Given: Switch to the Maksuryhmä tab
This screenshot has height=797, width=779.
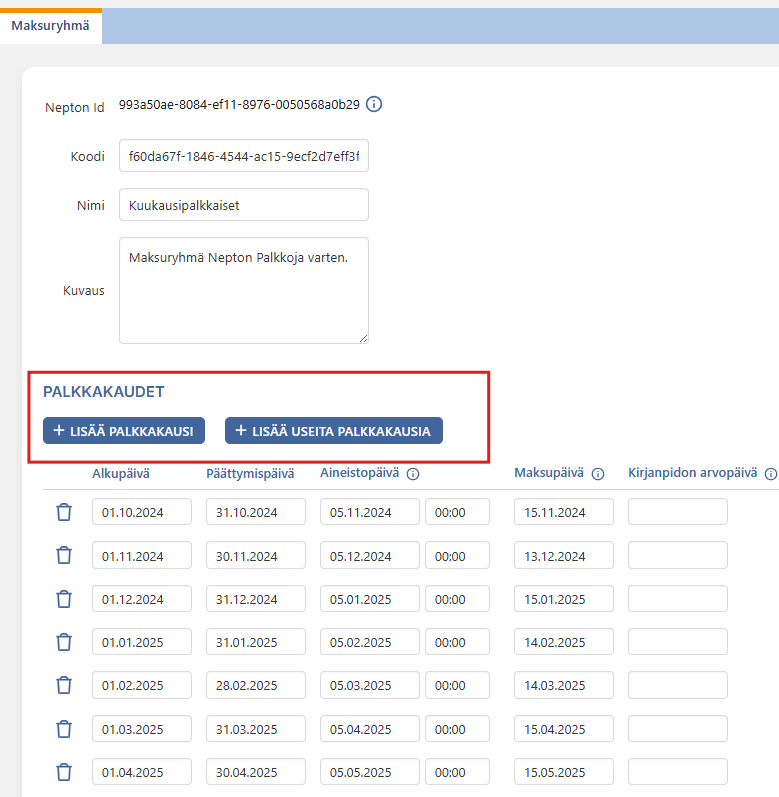Looking at the screenshot, I should 50,26.
